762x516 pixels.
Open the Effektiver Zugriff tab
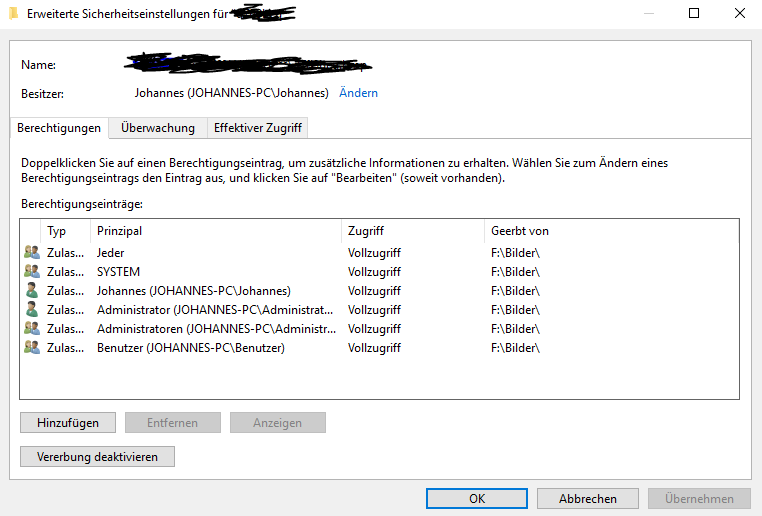click(258, 128)
